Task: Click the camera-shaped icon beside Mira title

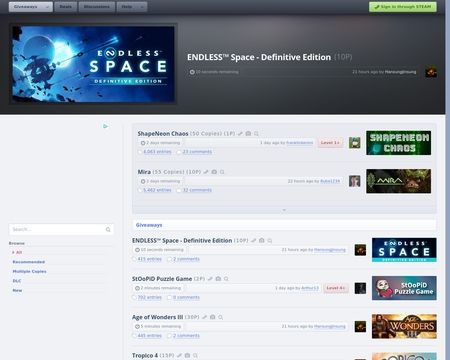Action: (x=214, y=172)
